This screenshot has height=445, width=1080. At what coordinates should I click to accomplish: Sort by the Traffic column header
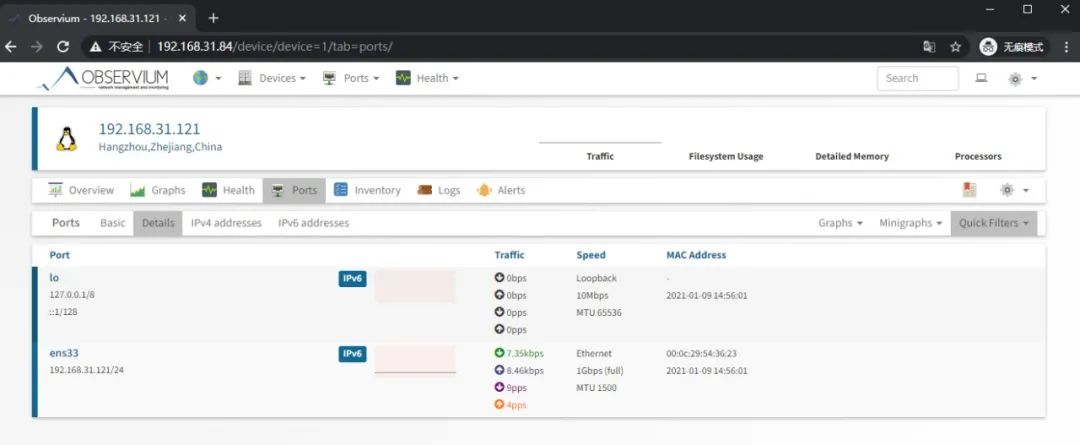click(x=509, y=255)
